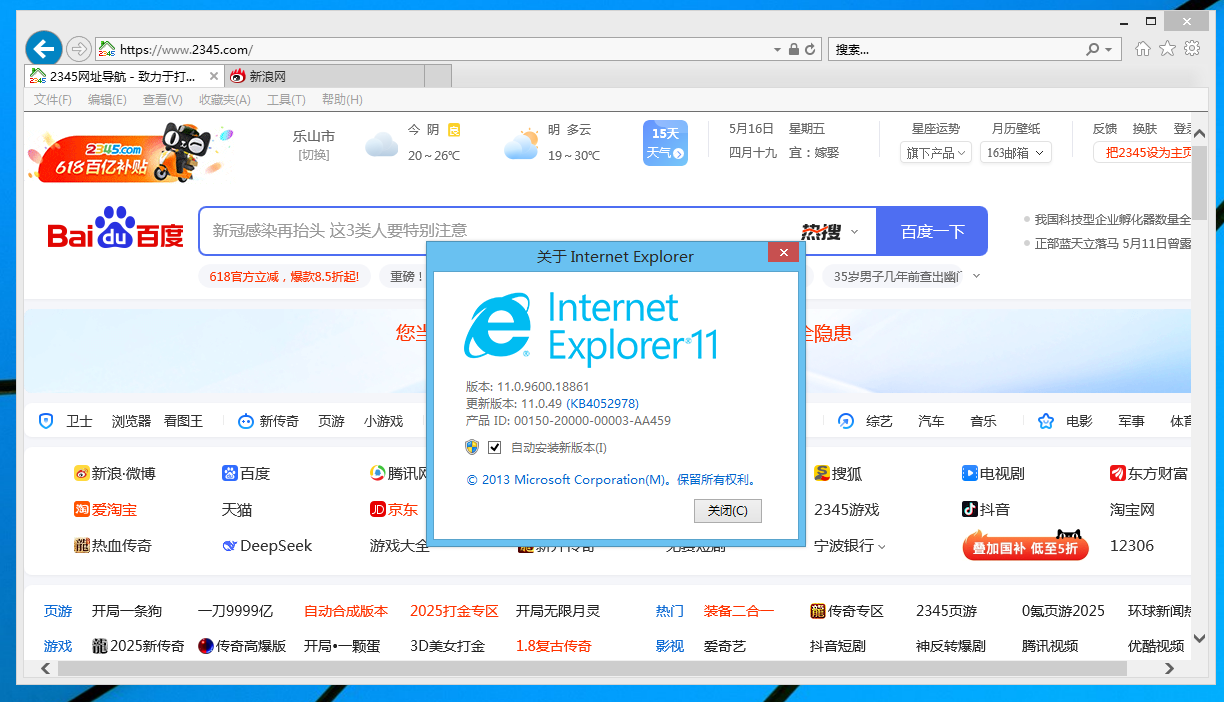Open the Home page icon
This screenshot has height=702, width=1224.
pos(1143,48)
